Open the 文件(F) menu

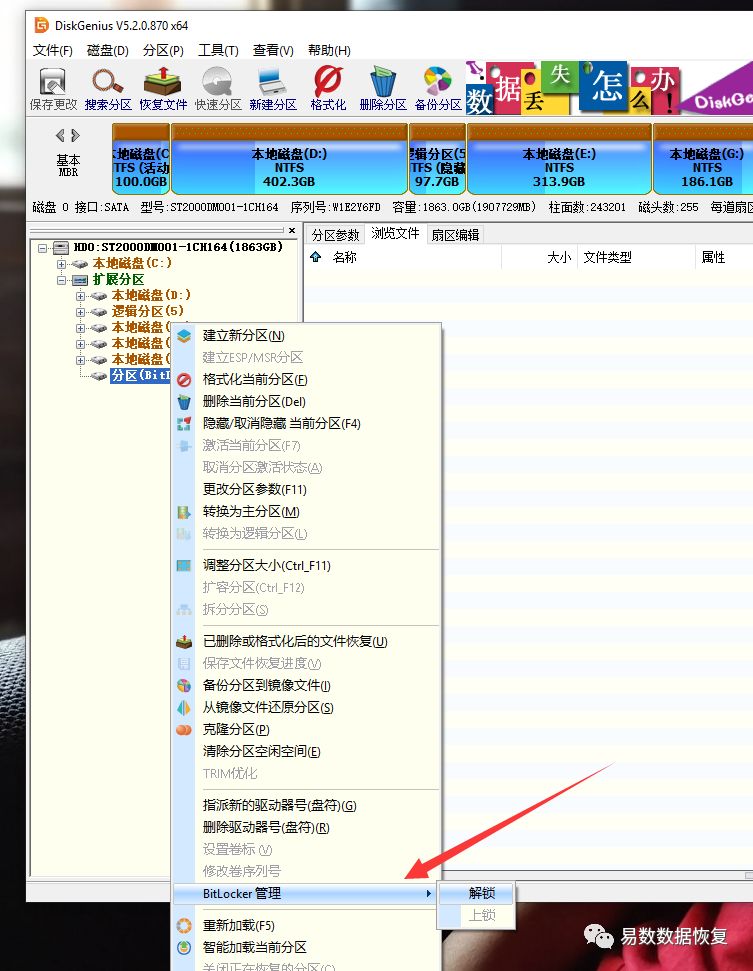tap(53, 50)
